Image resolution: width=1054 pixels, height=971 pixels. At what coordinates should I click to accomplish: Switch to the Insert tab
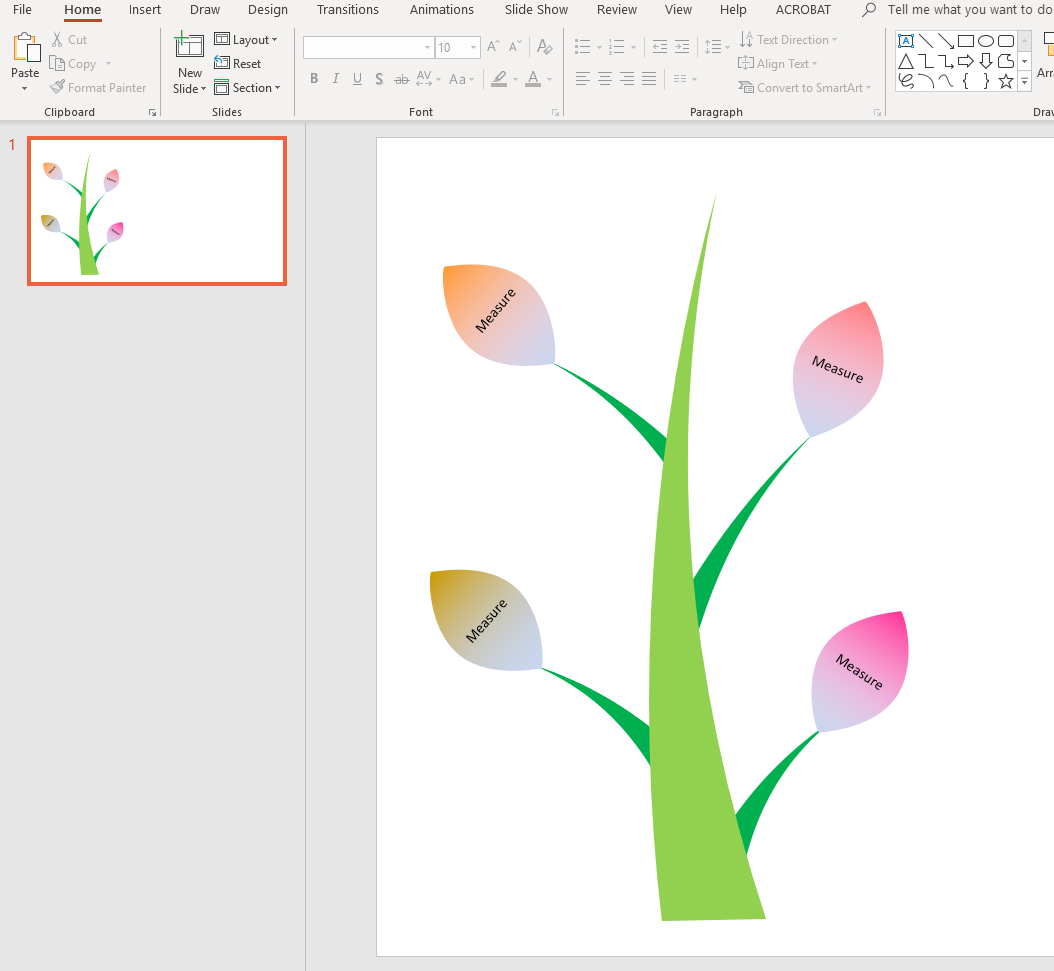coord(145,9)
